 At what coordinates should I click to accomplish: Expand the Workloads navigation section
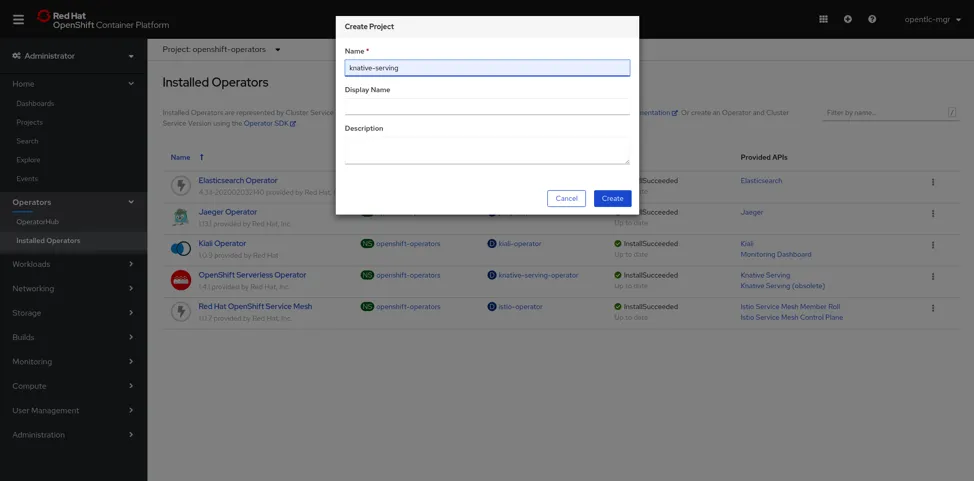(73, 264)
